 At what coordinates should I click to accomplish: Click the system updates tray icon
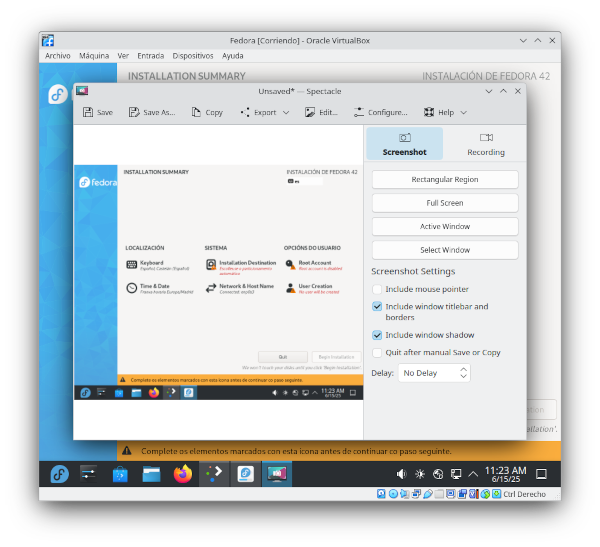pos(438,475)
